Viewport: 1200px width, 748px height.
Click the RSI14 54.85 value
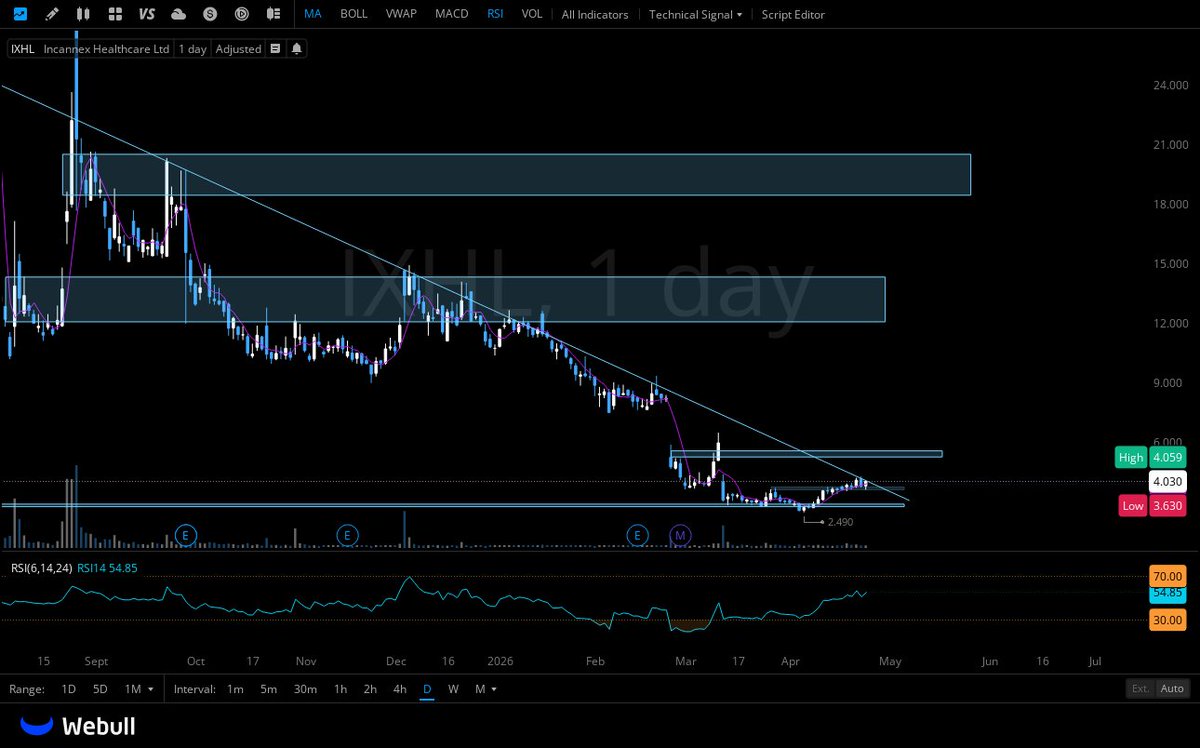pos(107,568)
